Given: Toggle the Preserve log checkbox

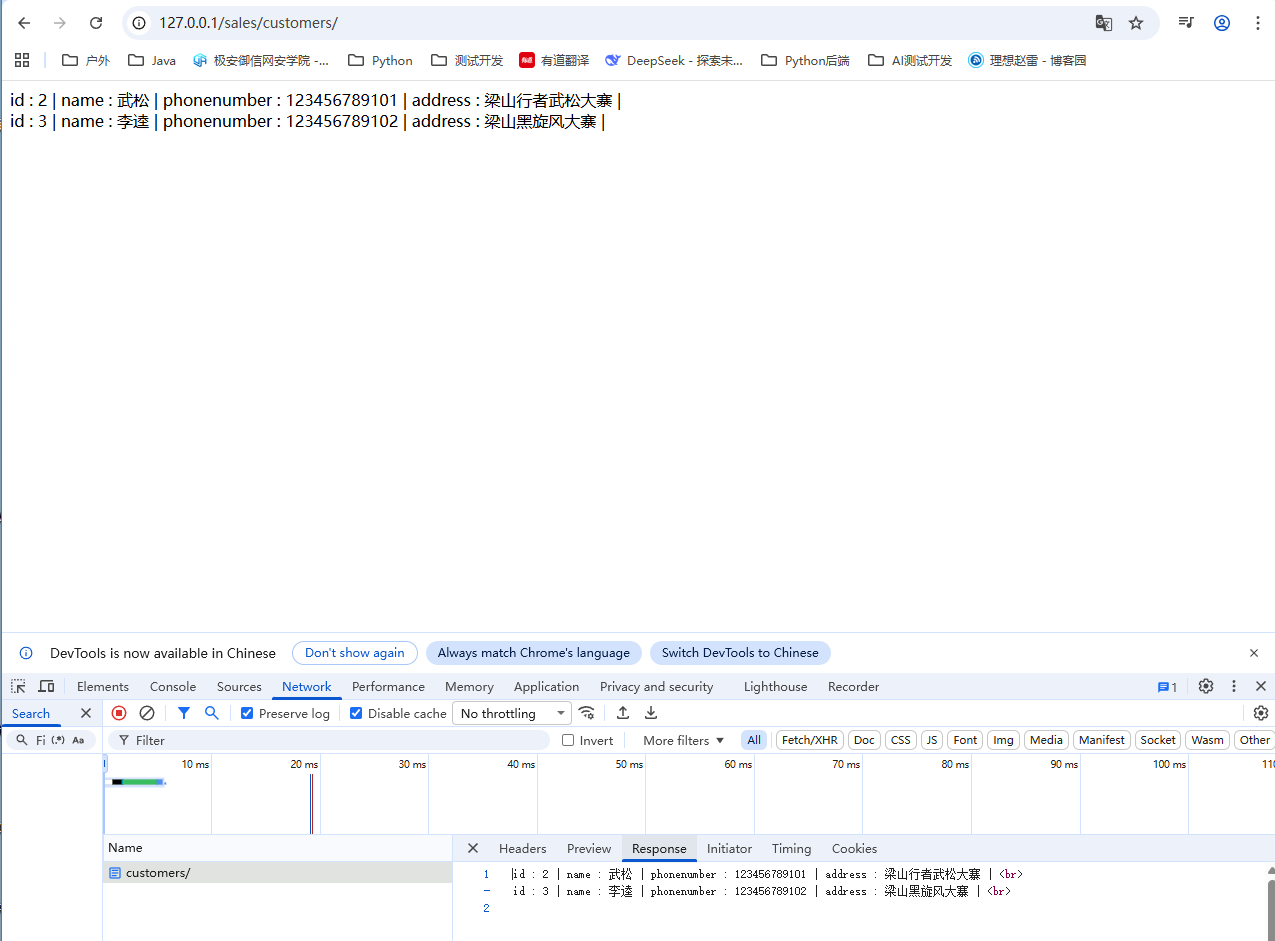Looking at the screenshot, I should tap(247, 713).
